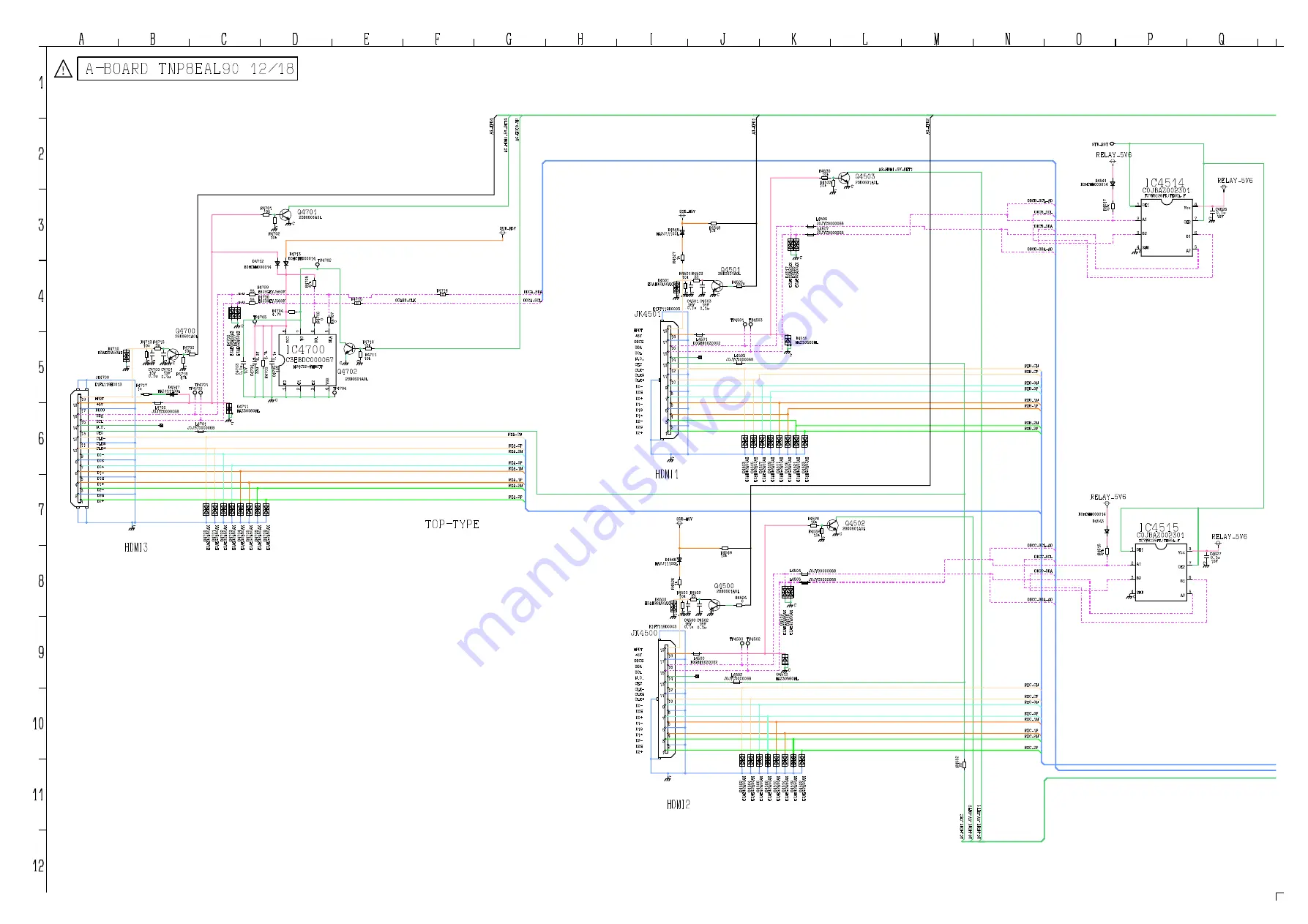Click the Q4700 transistor label
The width and height of the screenshot is (1308, 924).
(185, 331)
